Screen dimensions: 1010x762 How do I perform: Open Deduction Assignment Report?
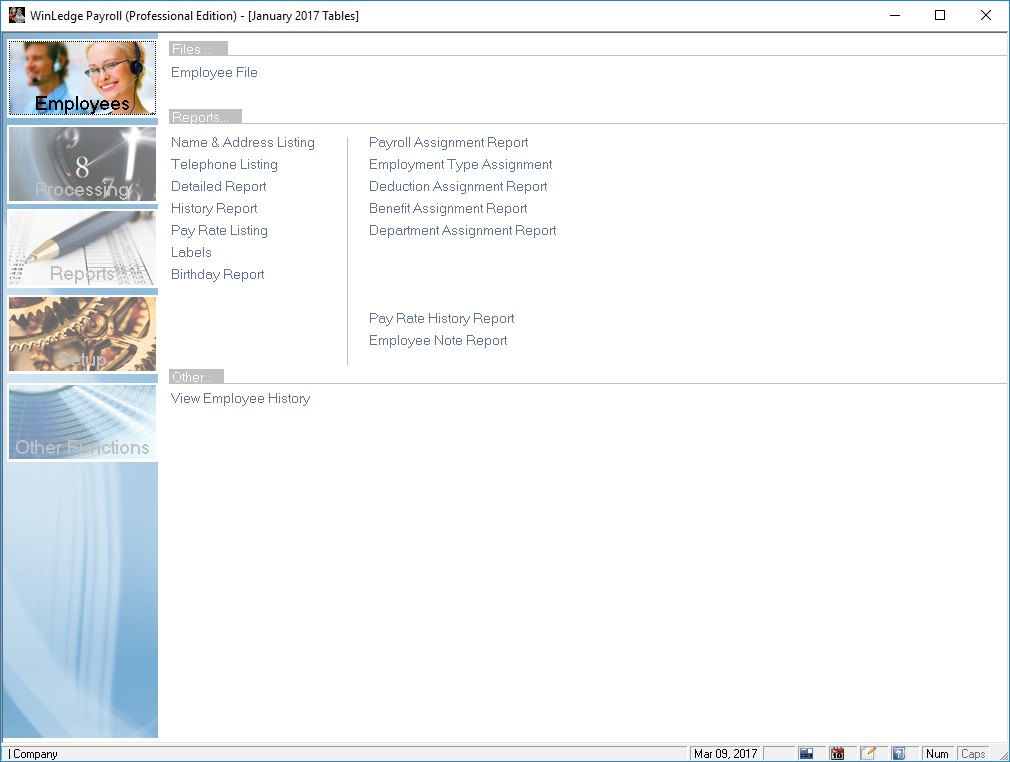(x=458, y=187)
